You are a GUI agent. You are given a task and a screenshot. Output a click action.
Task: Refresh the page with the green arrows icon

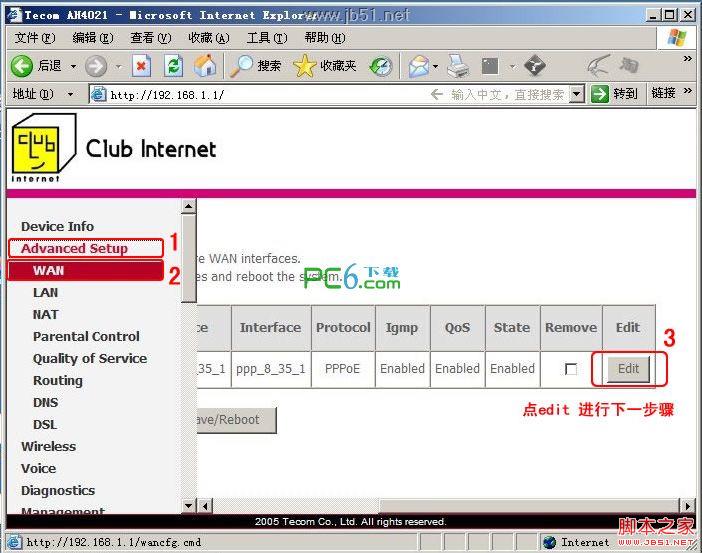point(173,66)
